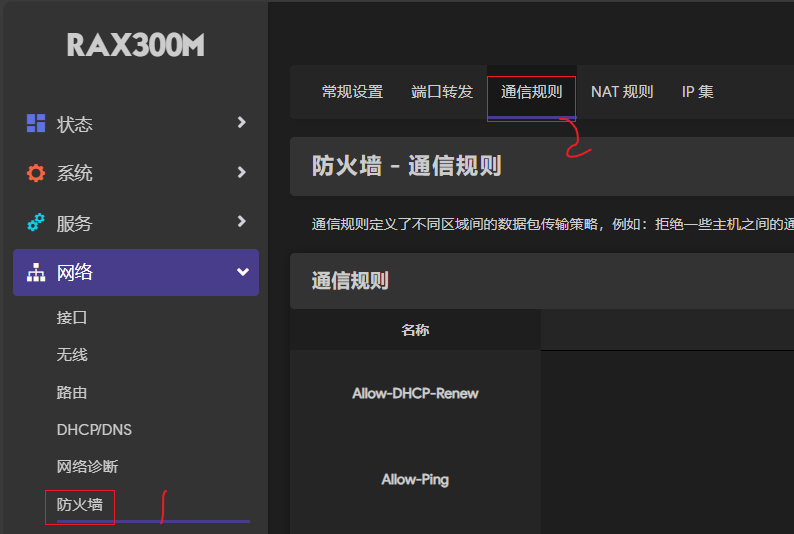Open 网络诊断 diagnostics page
Viewport: 794px width, 534px height.
(87, 467)
